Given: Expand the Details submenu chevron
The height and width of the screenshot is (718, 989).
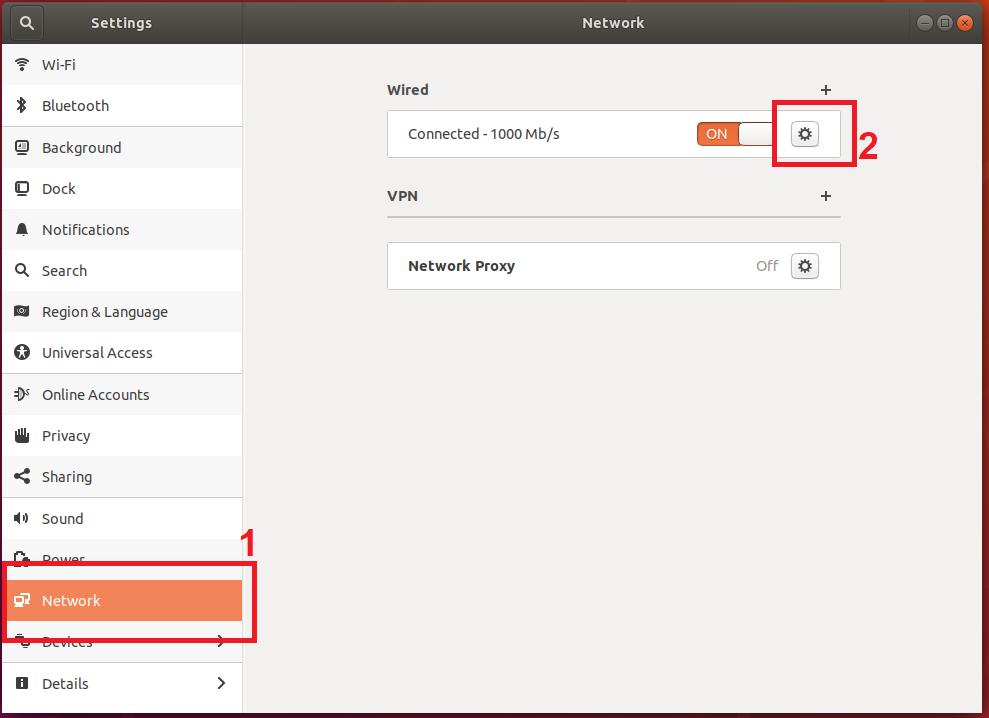Looking at the screenshot, I should coord(221,684).
